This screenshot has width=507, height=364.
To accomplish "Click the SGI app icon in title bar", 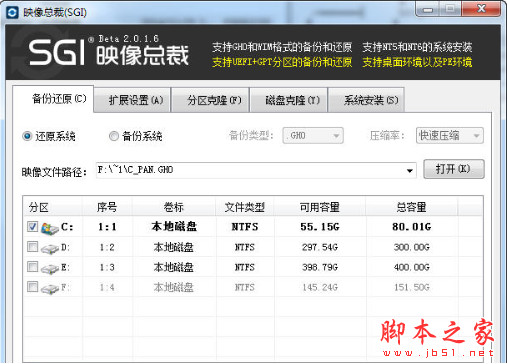I will pyautogui.click(x=12, y=13).
